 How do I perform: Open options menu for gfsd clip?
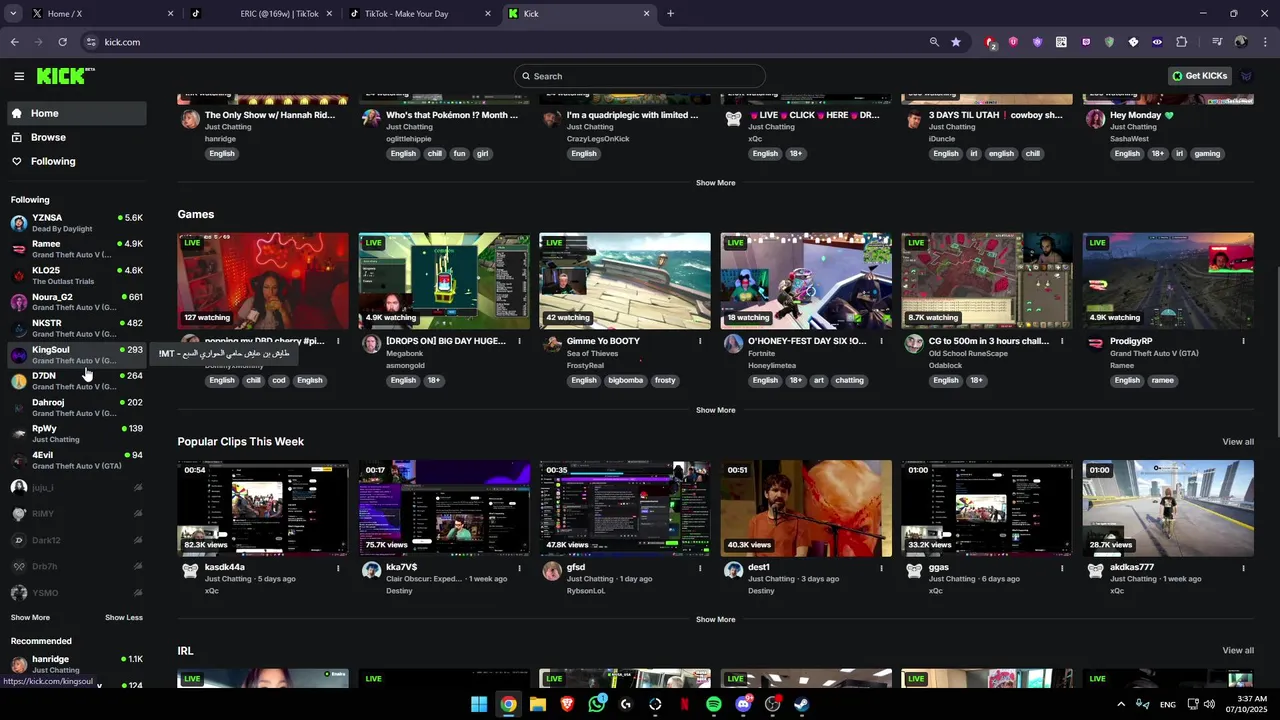(700, 568)
